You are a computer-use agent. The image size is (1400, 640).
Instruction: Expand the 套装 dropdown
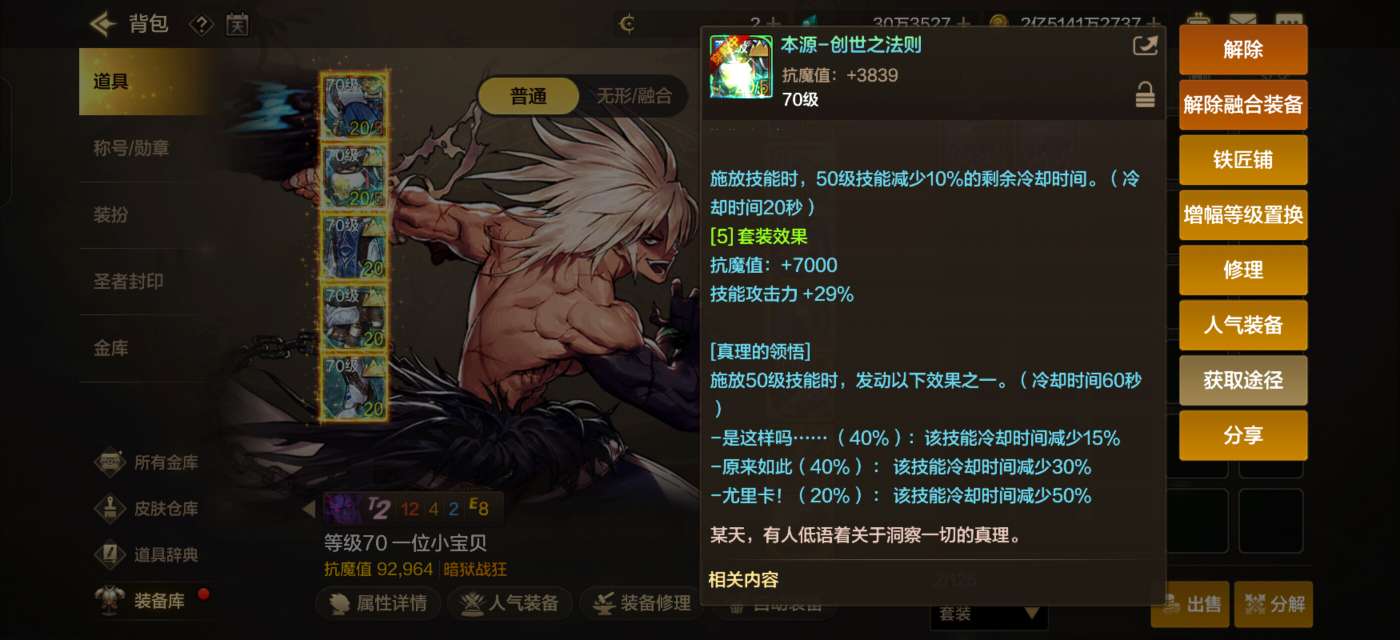tap(989, 613)
